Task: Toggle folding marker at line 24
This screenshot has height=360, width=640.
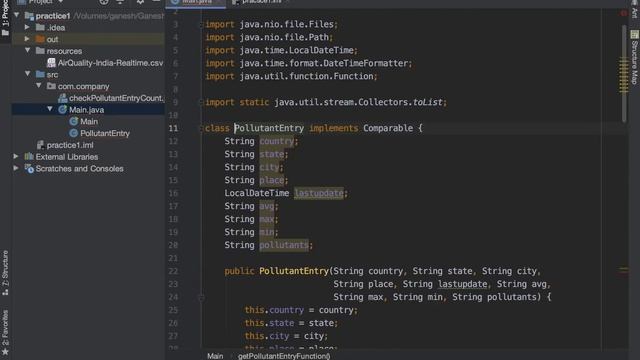Action: [201, 298]
